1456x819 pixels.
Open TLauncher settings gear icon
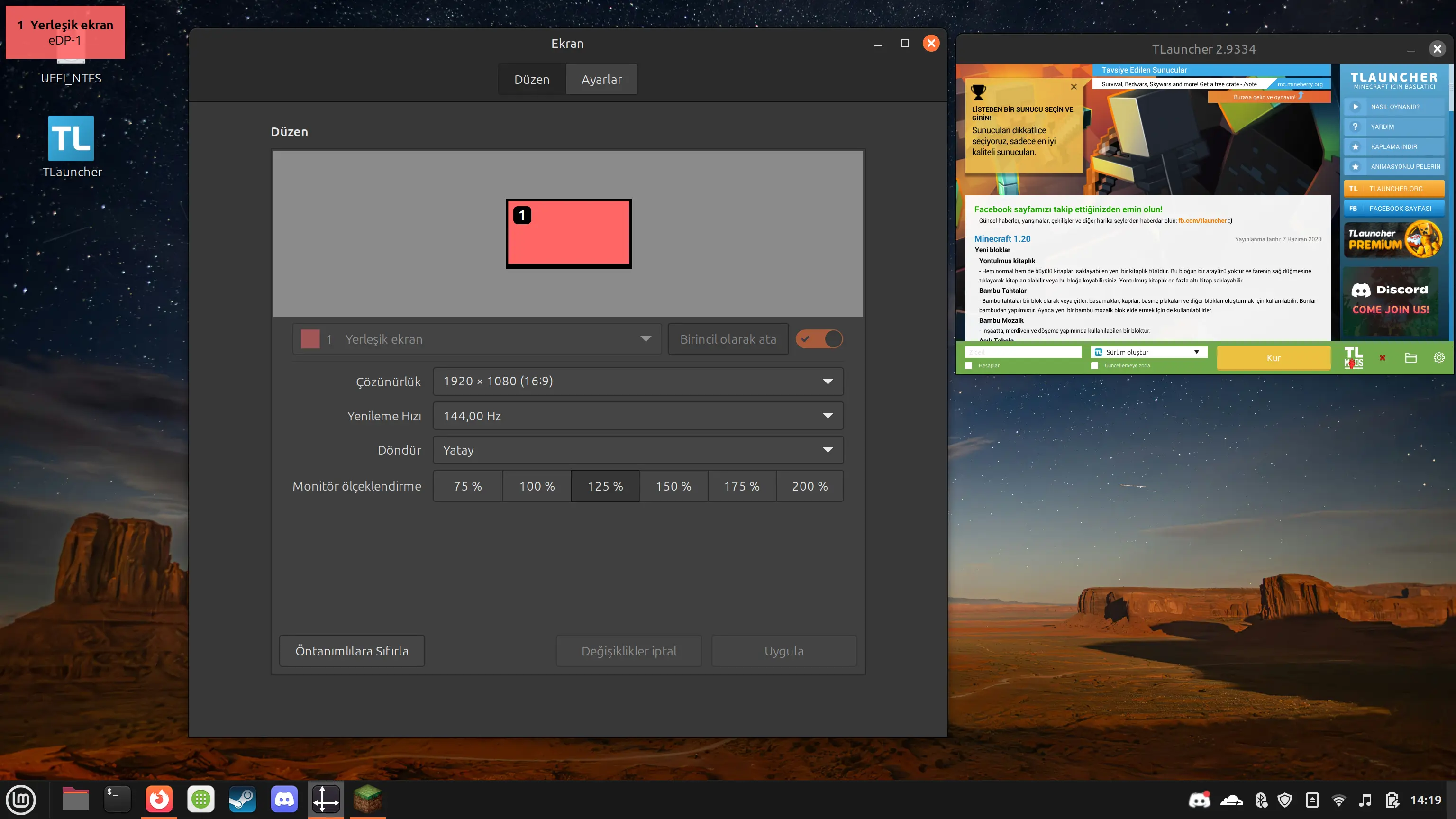click(1439, 358)
